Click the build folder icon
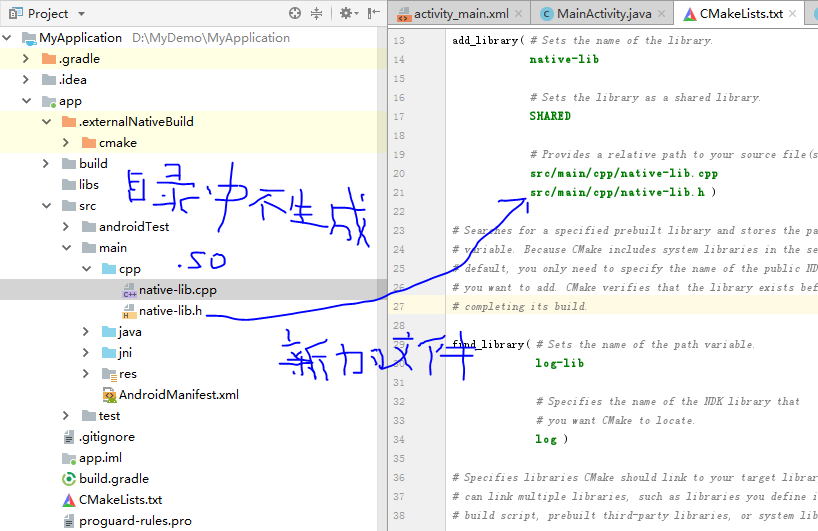Viewport: 818px width, 531px height. point(69,164)
